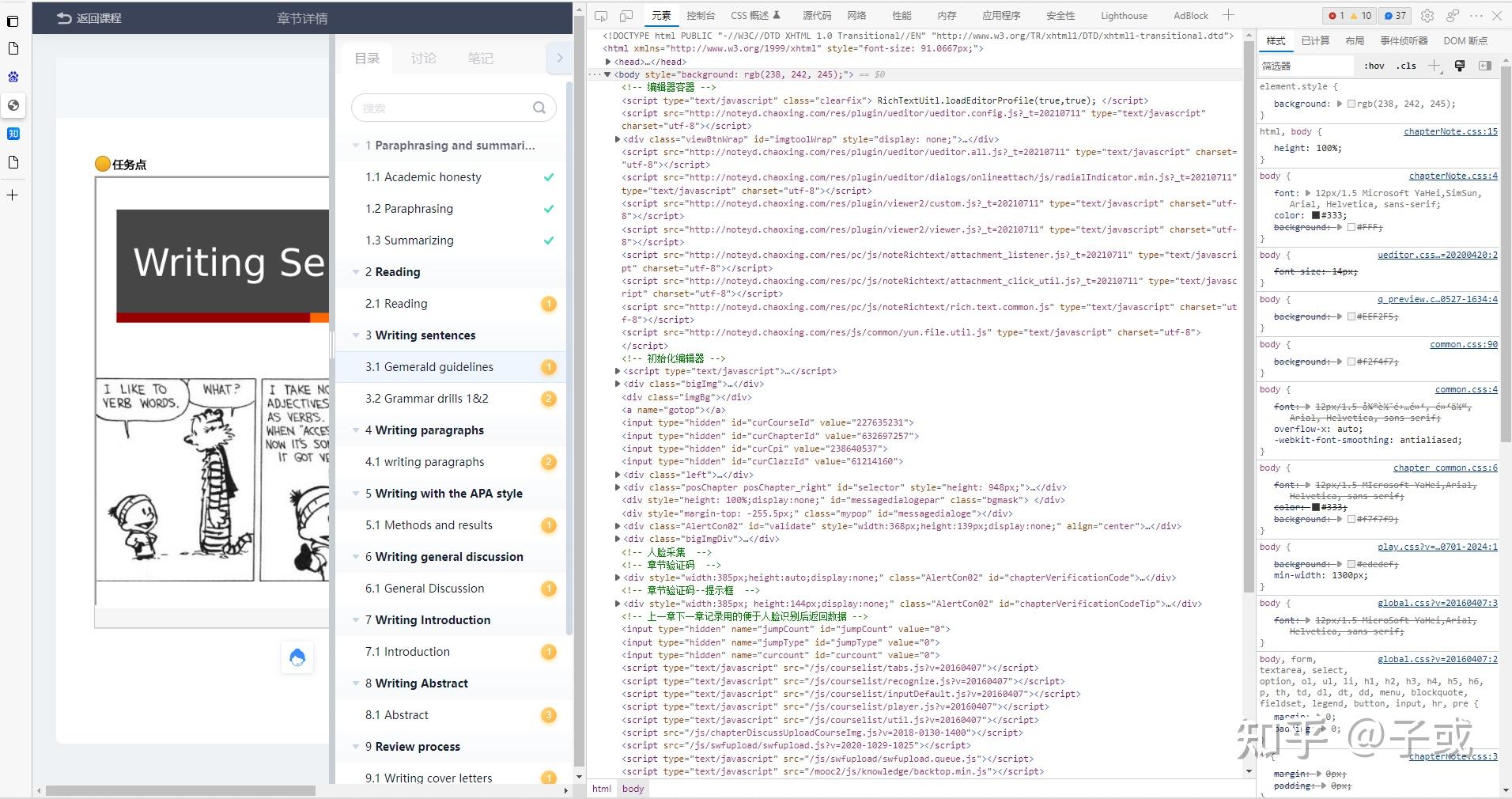Click the red error count indicator
This screenshot has width=1512, height=799.
(x=1336, y=16)
